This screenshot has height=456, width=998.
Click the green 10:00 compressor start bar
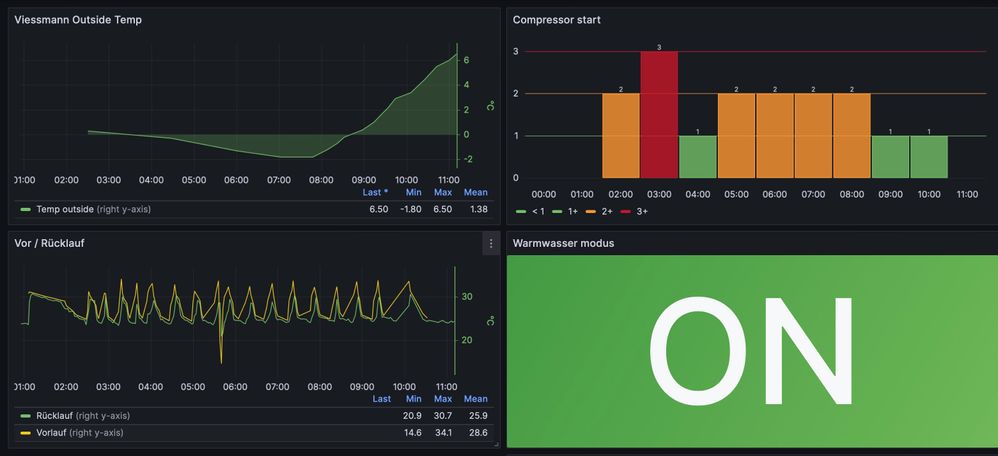point(929,157)
